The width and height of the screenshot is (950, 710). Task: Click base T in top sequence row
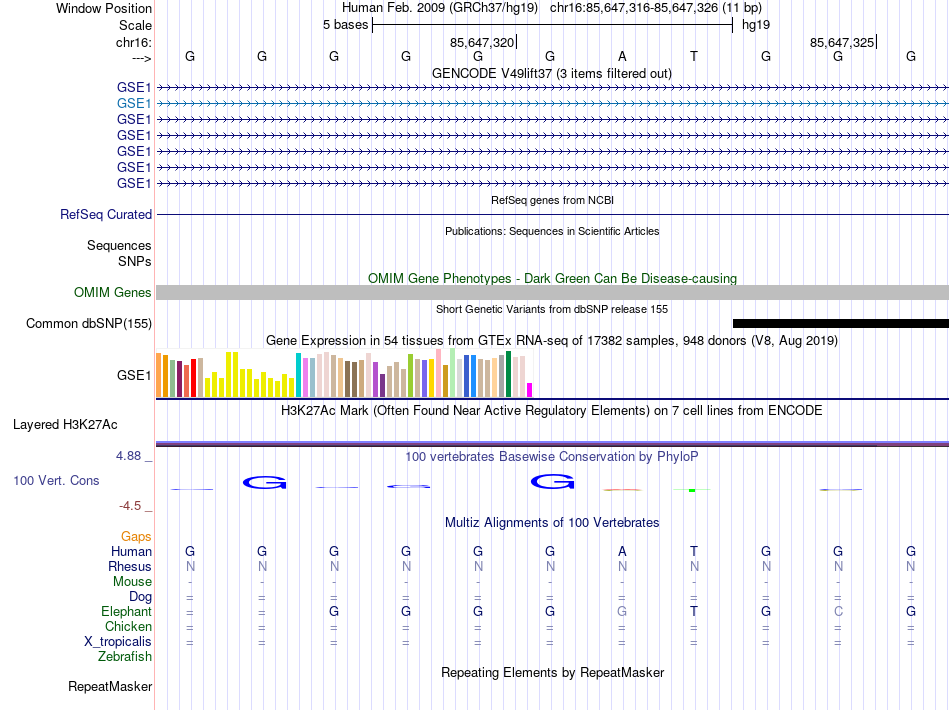point(694,57)
